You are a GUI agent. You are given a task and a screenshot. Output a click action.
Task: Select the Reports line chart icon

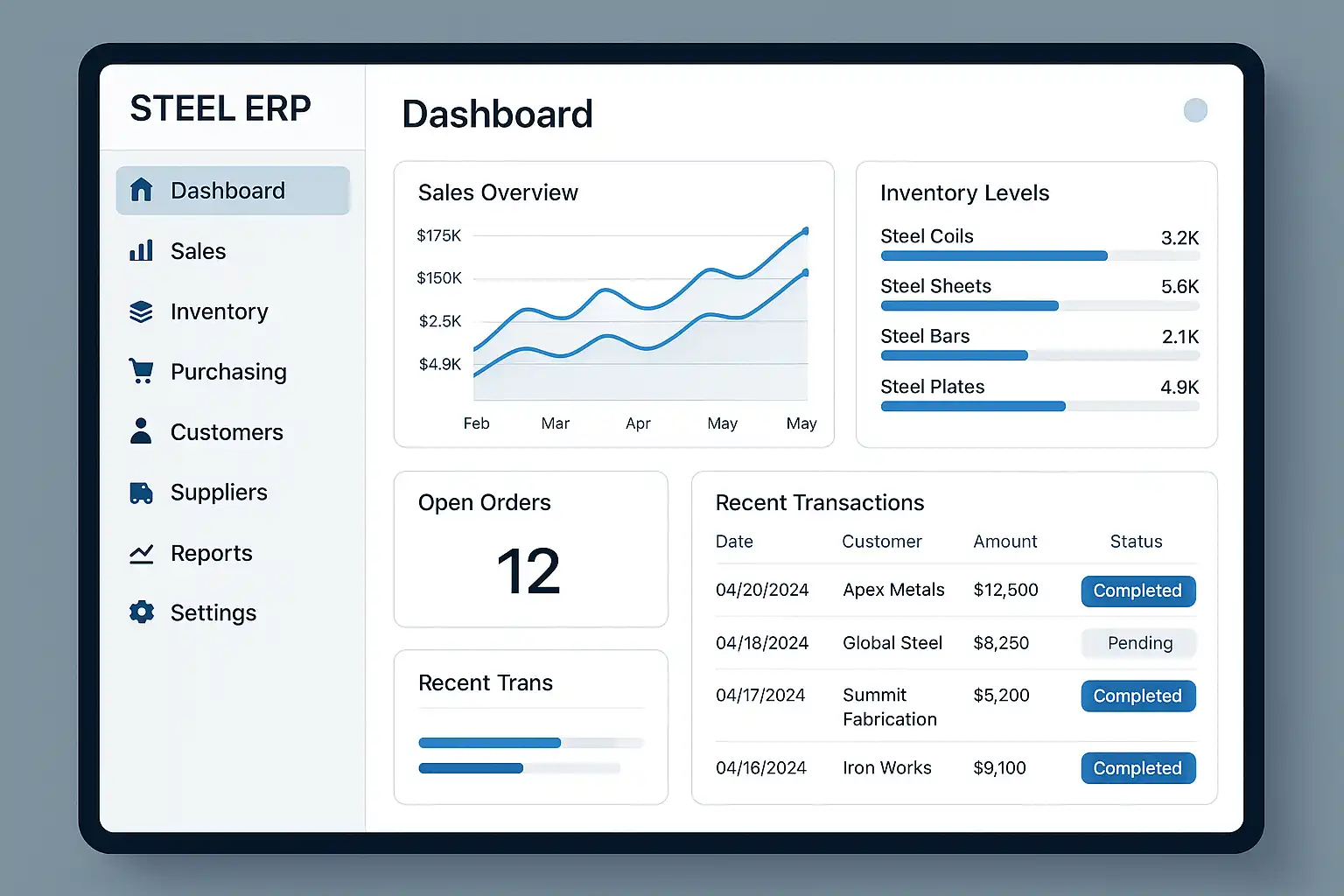[141, 553]
